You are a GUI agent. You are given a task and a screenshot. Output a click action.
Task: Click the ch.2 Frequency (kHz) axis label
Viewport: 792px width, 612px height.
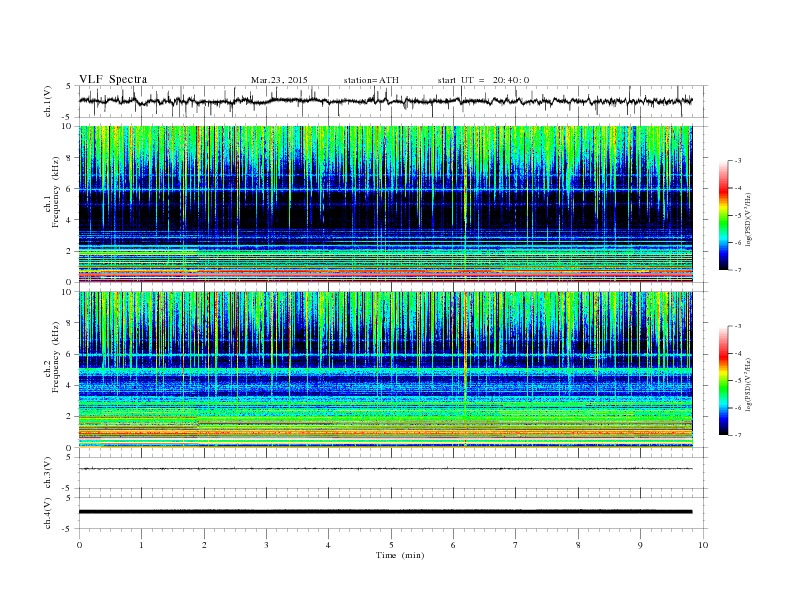(52, 356)
